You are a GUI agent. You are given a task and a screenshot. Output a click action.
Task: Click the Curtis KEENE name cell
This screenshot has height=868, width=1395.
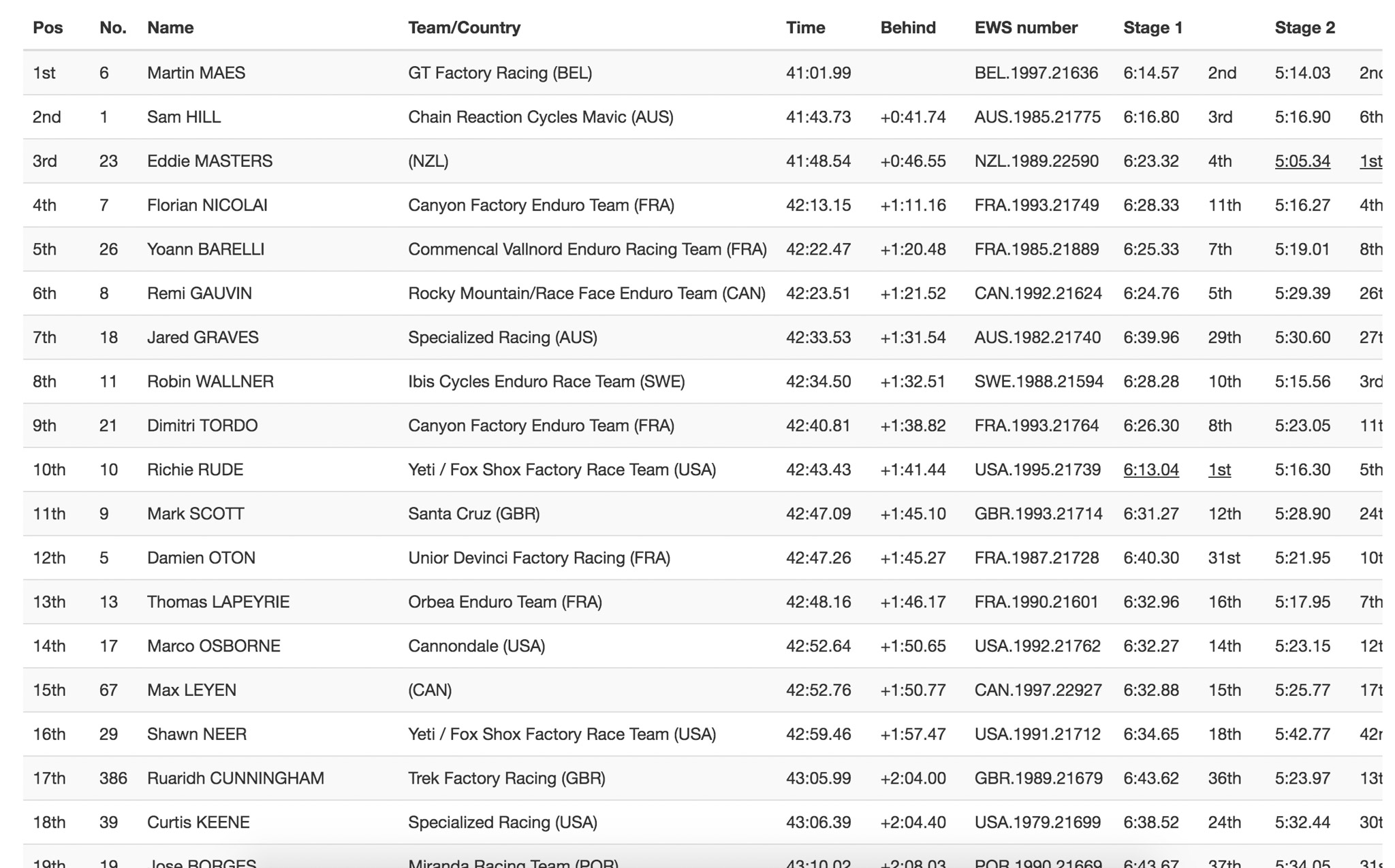coord(198,822)
